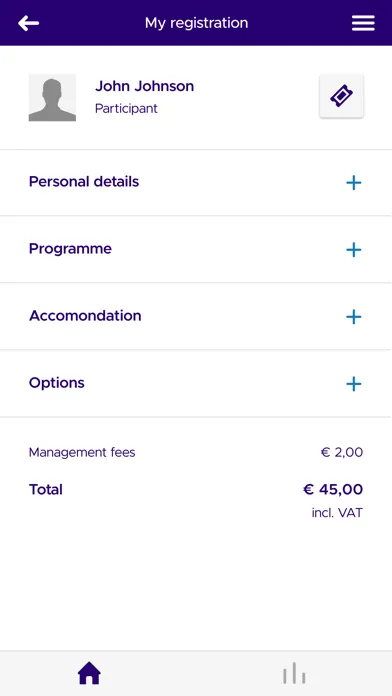
Task: Tap the Management fees line
Action: (x=196, y=453)
